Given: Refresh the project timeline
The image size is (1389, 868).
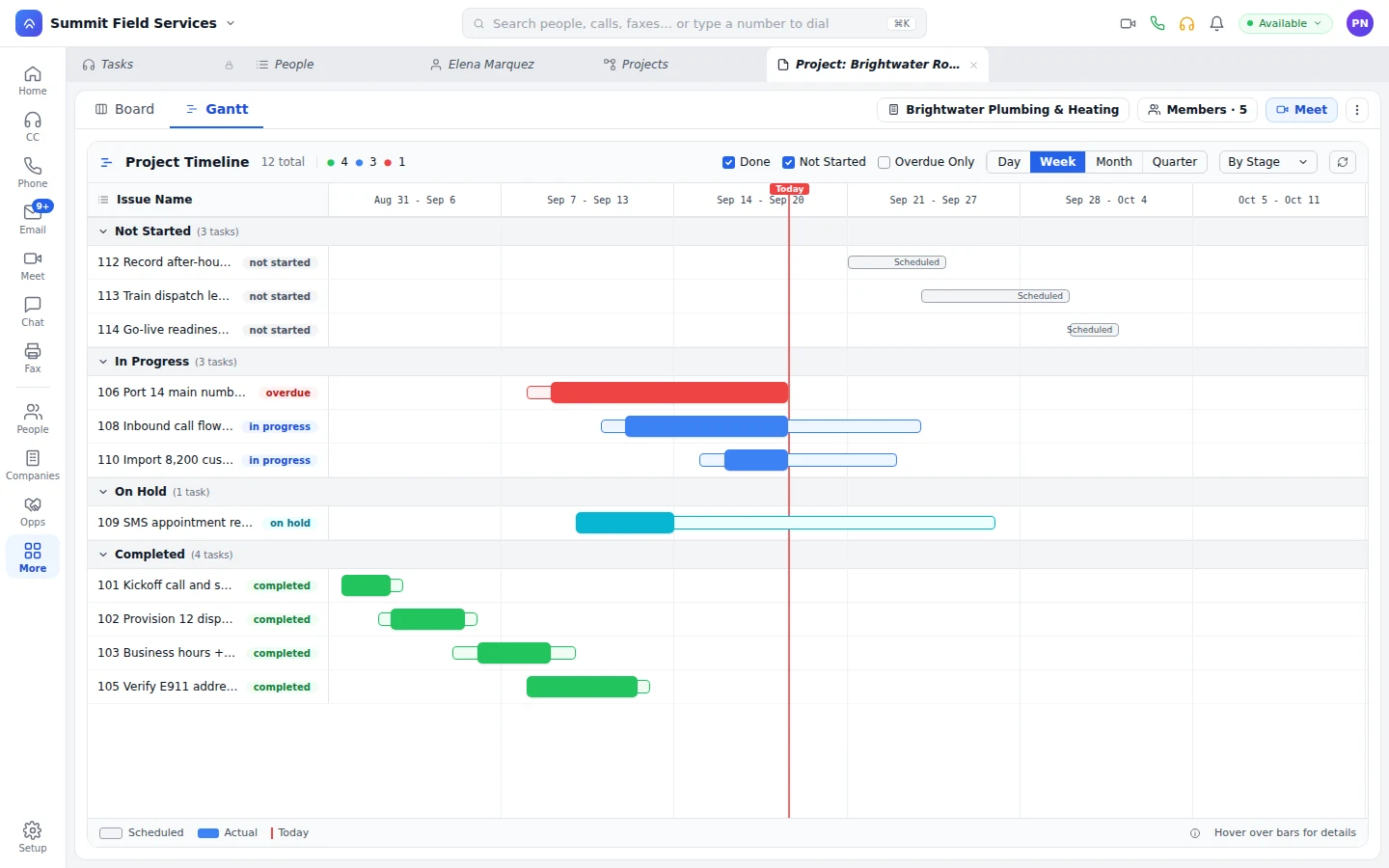Looking at the screenshot, I should 1343,162.
